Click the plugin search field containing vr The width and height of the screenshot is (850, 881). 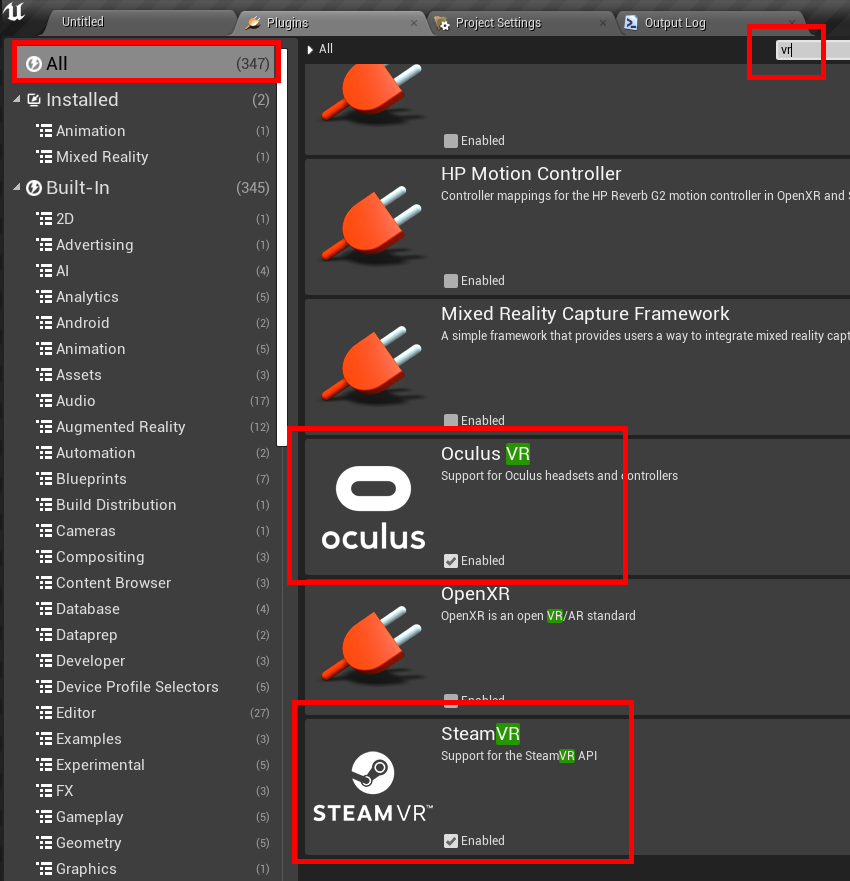(812, 50)
